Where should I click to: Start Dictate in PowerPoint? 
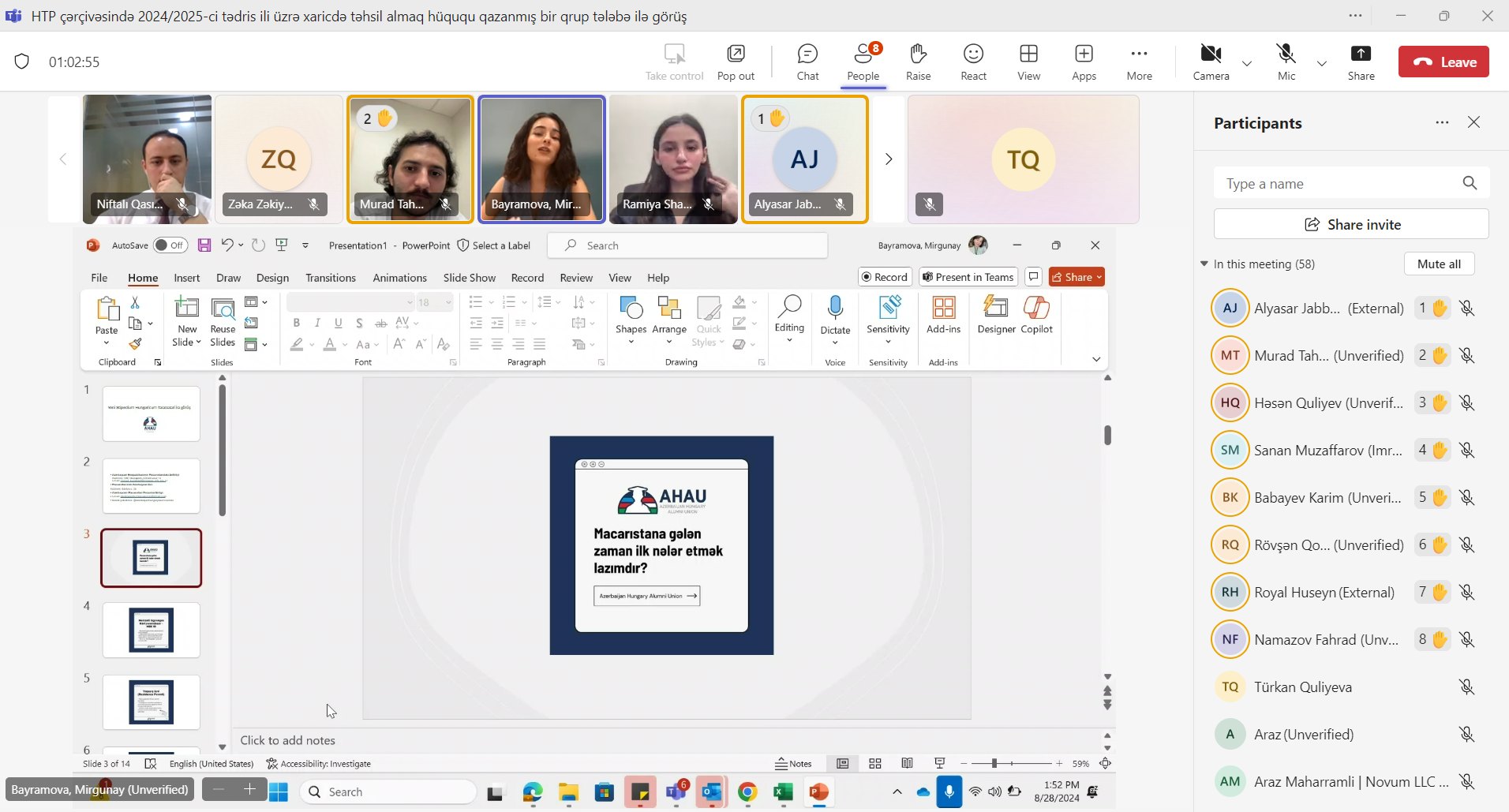835,315
